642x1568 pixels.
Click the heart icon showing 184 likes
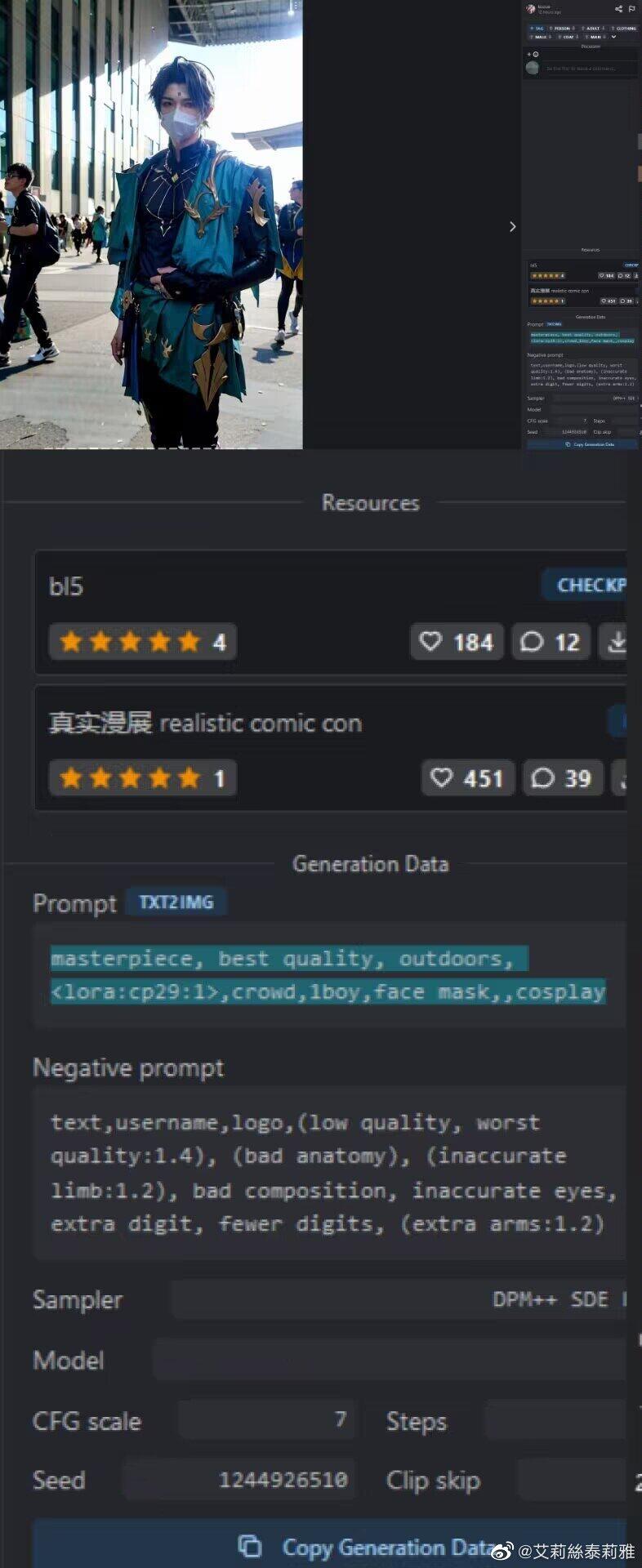pos(430,641)
